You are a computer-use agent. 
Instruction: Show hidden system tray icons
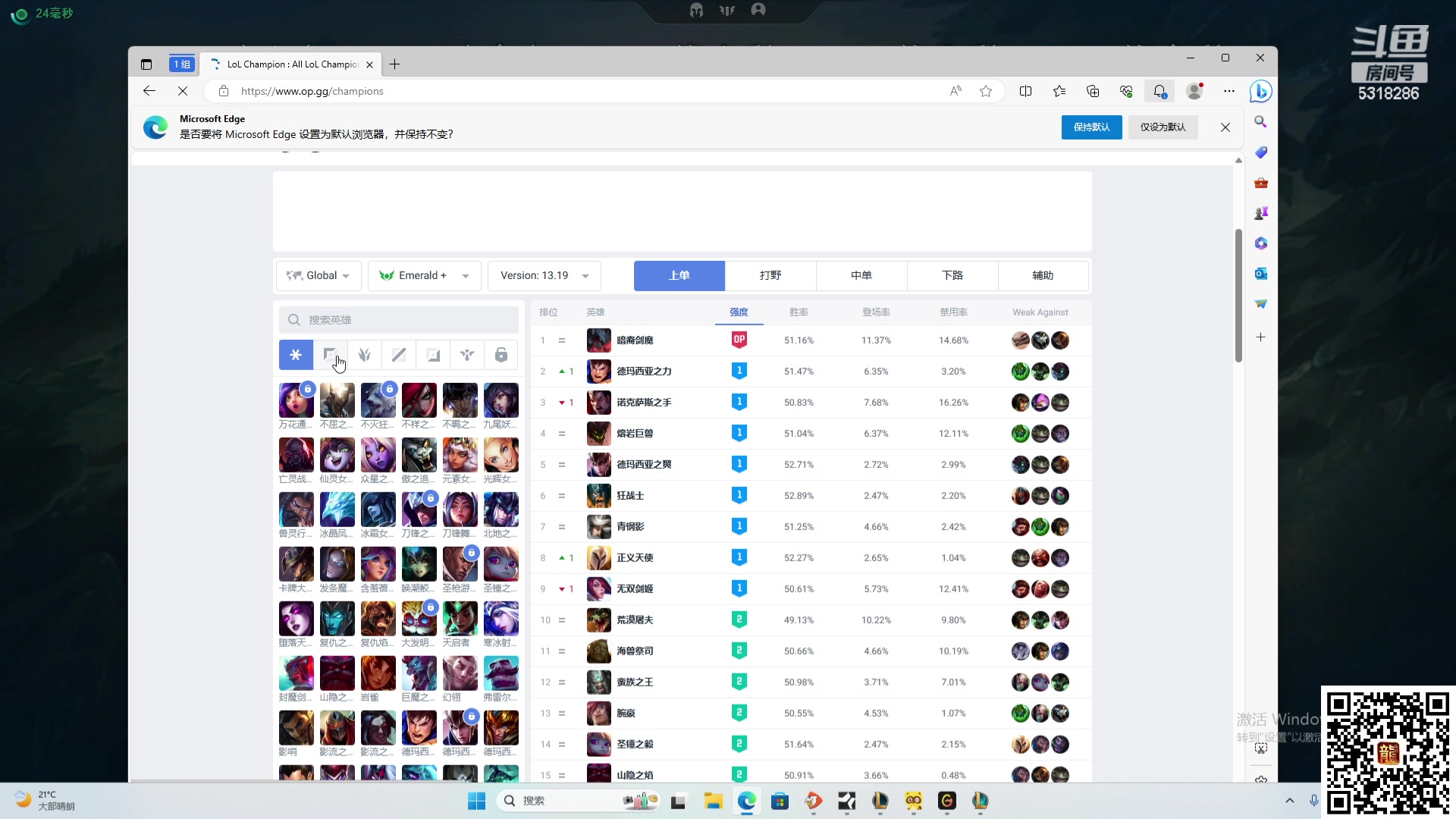point(1289,801)
